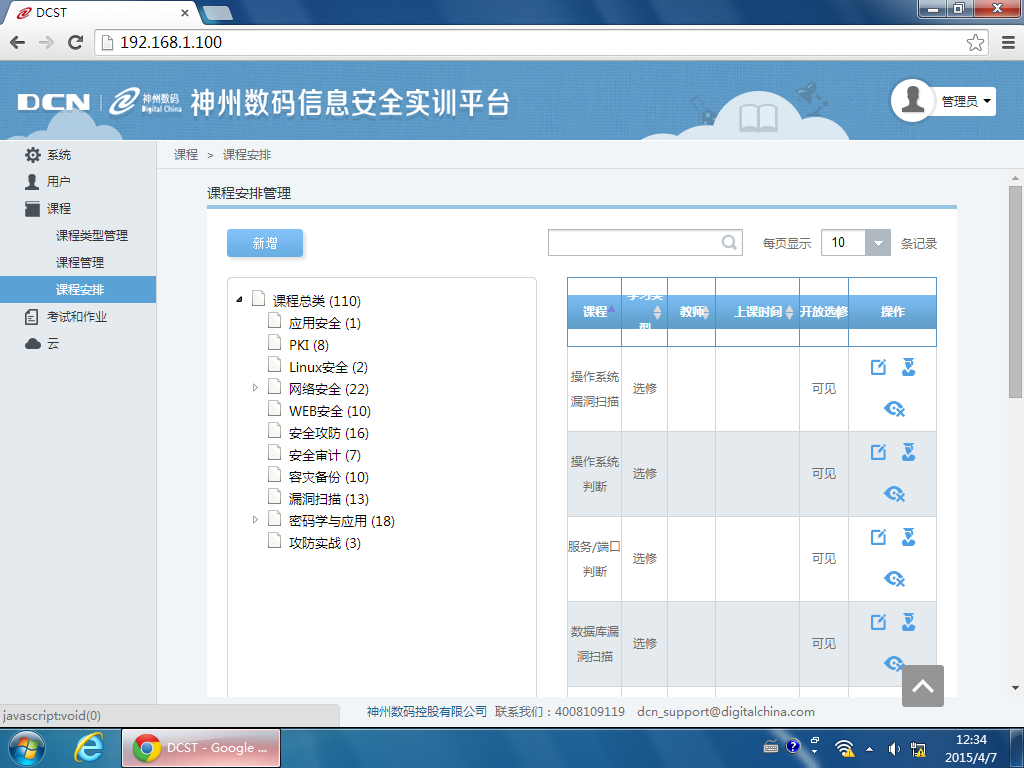Toggle visibility for 操作系统判断 course
This screenshot has height=768, width=1024.
[x=894, y=494]
